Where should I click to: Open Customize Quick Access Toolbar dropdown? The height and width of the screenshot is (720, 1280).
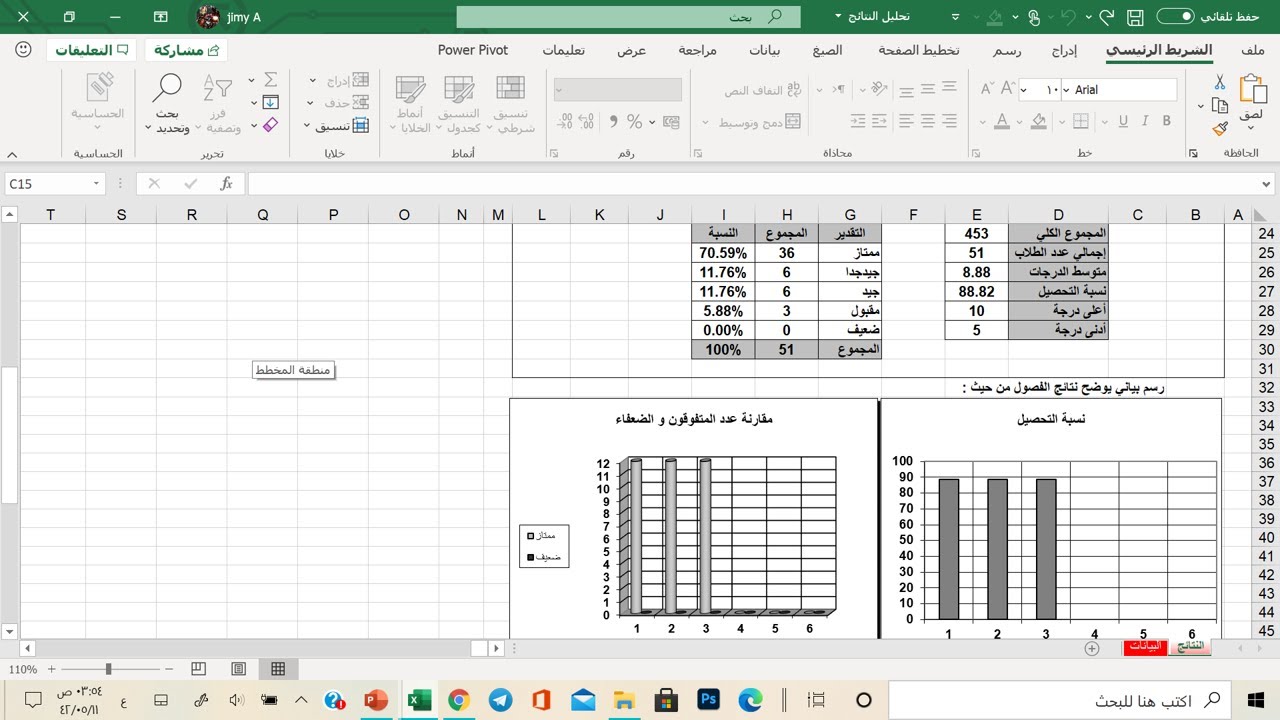click(955, 17)
